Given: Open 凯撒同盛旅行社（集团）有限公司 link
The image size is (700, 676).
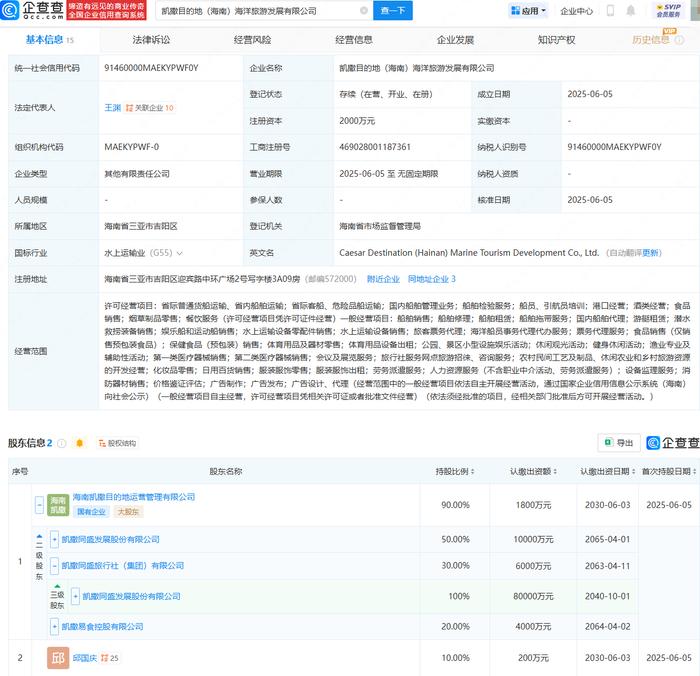Looking at the screenshot, I should tap(123, 566).
